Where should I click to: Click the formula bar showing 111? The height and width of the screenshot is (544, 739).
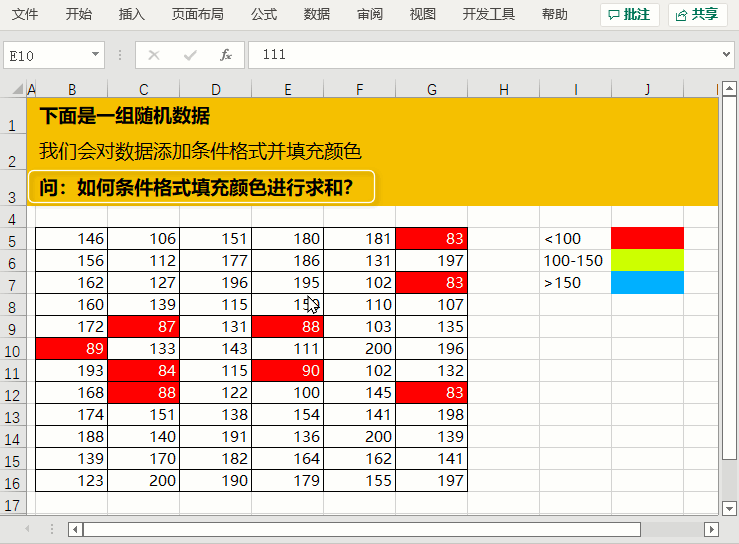[x=485, y=55]
